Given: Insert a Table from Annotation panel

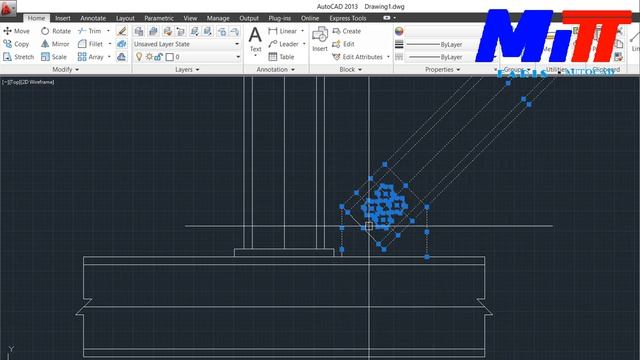Looking at the screenshot, I should tap(282, 57).
